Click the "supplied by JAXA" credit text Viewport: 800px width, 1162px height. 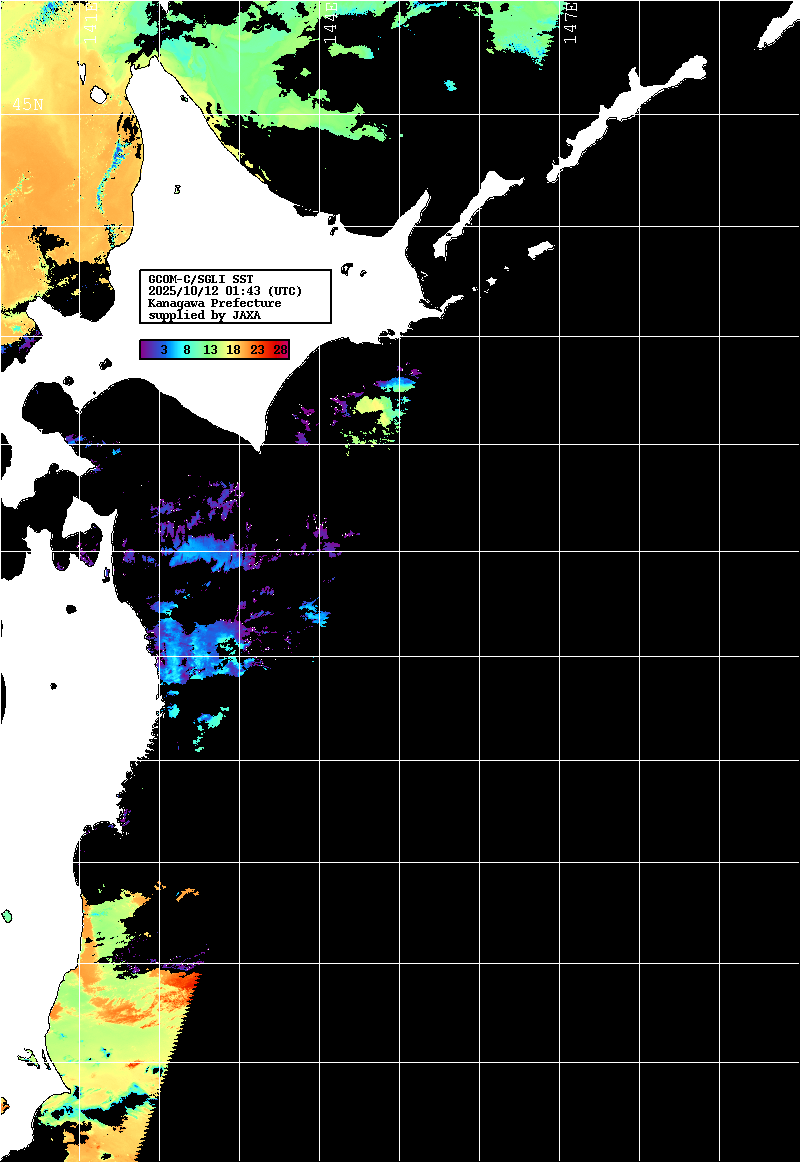[204, 315]
